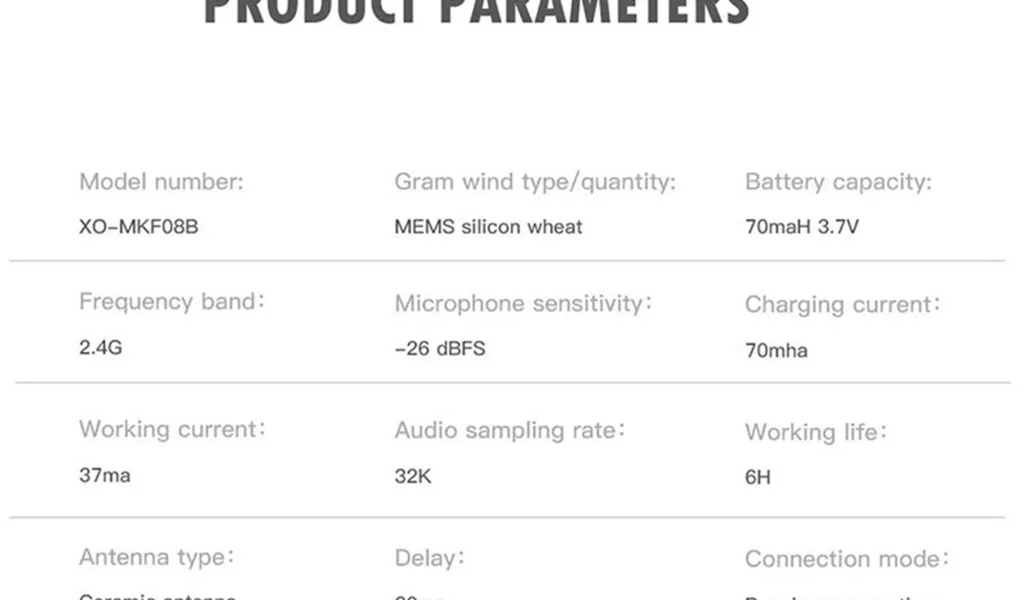Click the "Gram wind type/quantity:" label
The width and height of the screenshot is (1024, 600).
pyautogui.click(x=535, y=182)
